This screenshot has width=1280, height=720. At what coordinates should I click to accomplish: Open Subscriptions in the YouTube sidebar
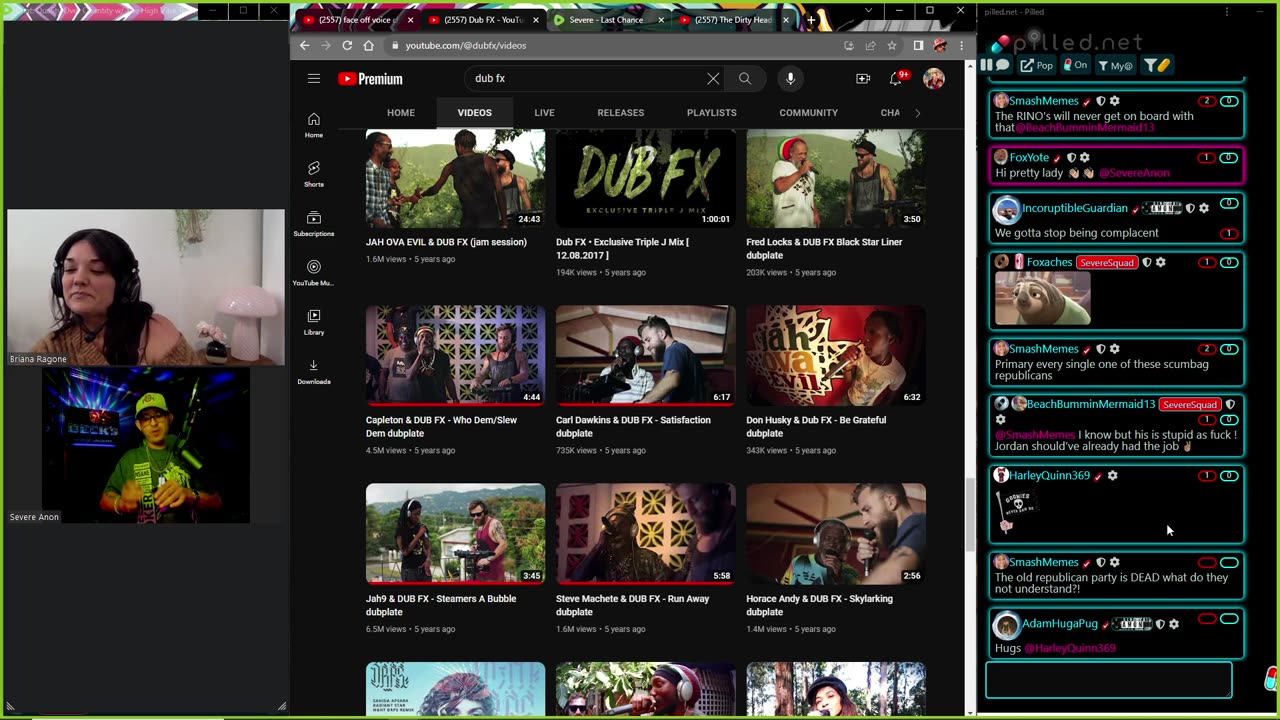click(314, 223)
